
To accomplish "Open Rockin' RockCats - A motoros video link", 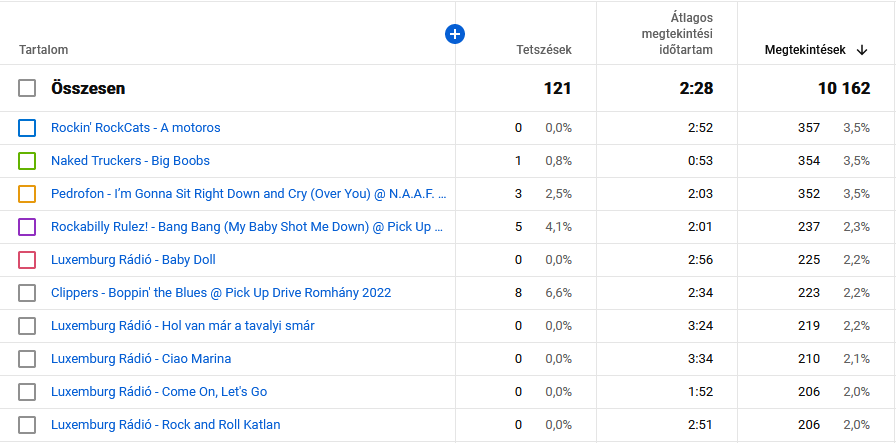I will [x=136, y=128].
